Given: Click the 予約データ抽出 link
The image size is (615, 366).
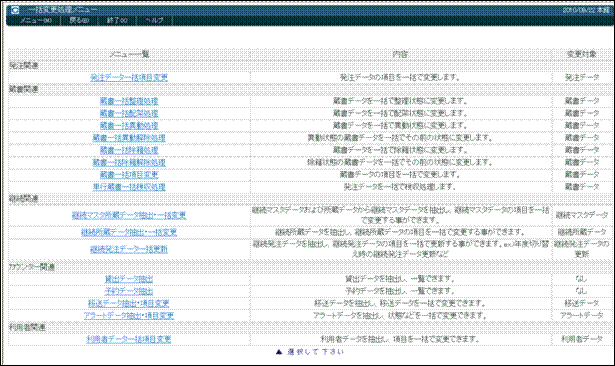Looking at the screenshot, I should pos(129,291).
